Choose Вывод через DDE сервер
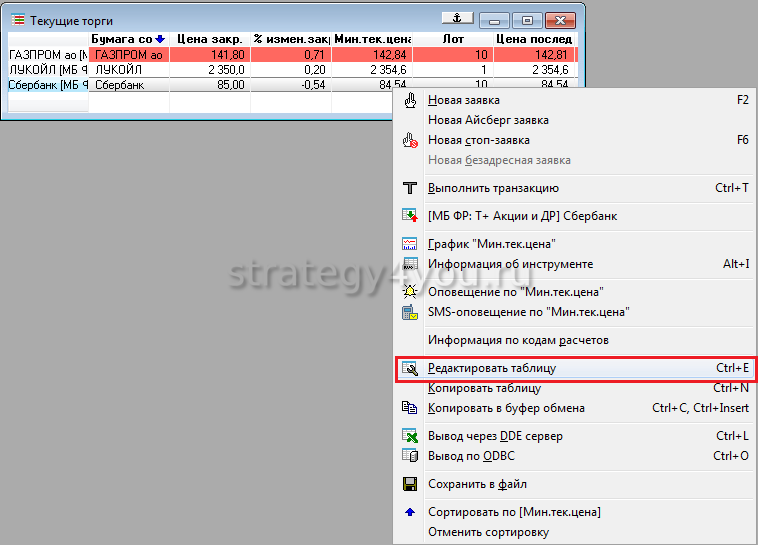Image resolution: width=758 pixels, height=545 pixels. click(x=495, y=436)
